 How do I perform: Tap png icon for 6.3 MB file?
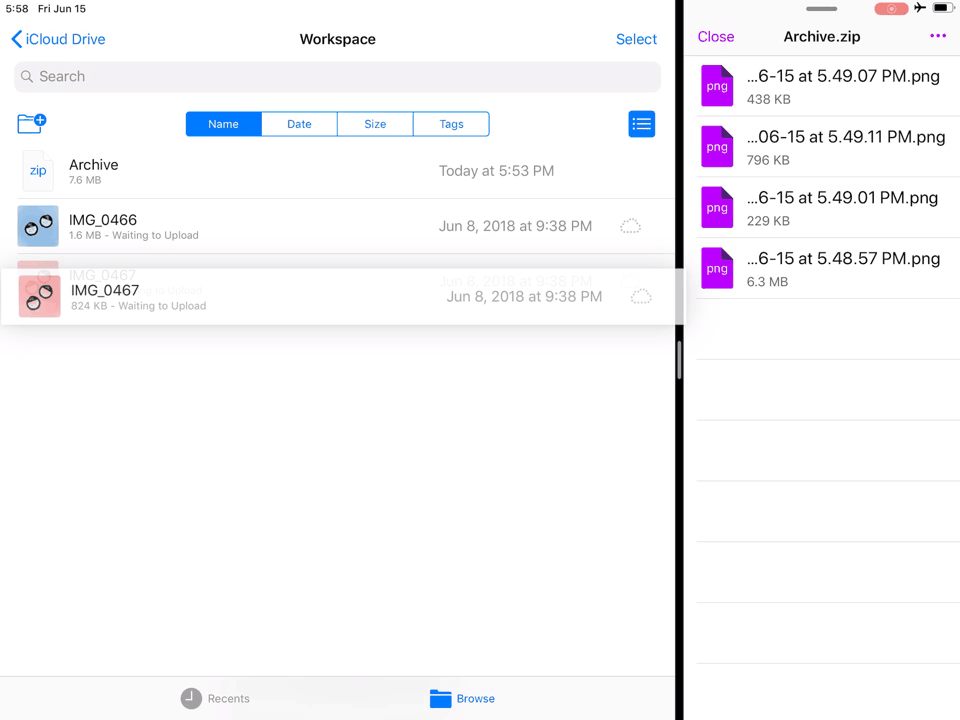pyautogui.click(x=717, y=268)
